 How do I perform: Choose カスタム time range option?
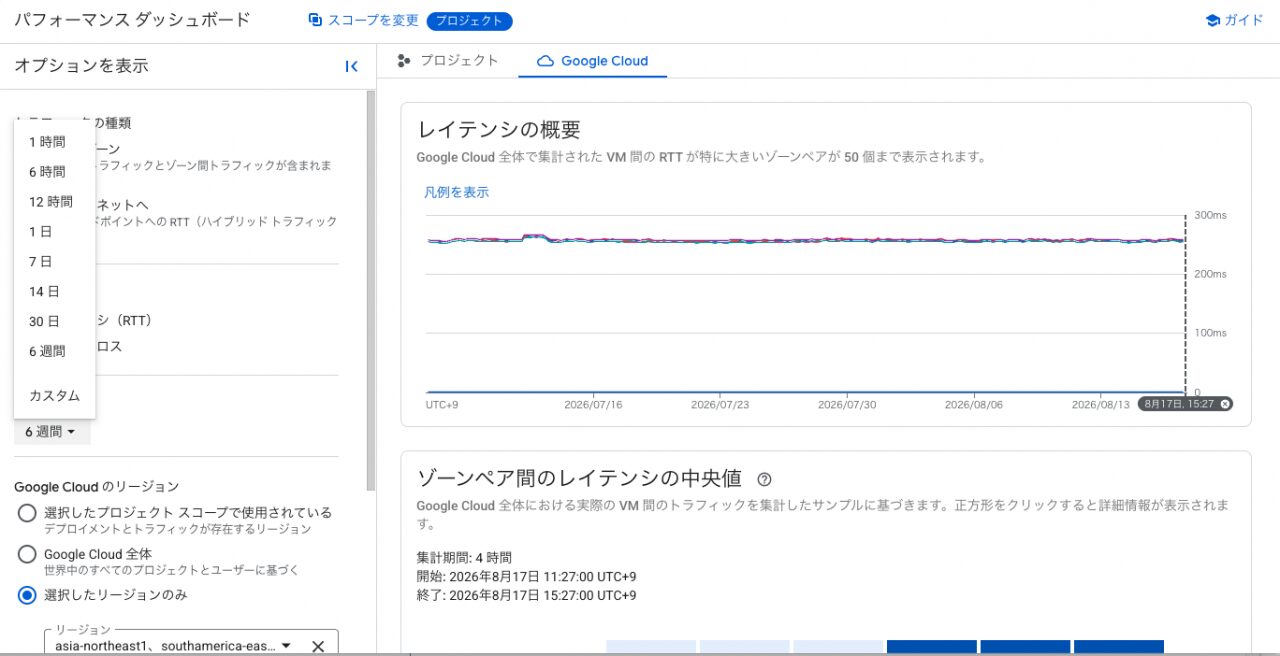click(x=55, y=396)
